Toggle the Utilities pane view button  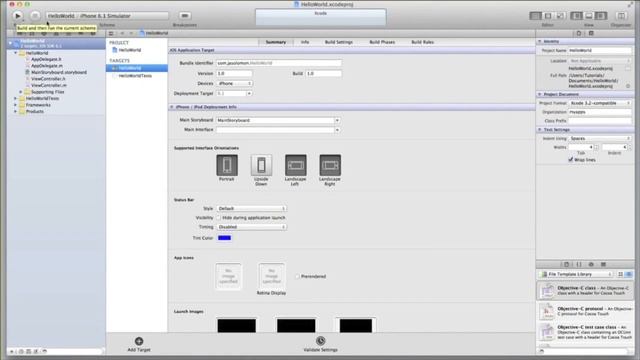pyautogui.click(x=601, y=16)
